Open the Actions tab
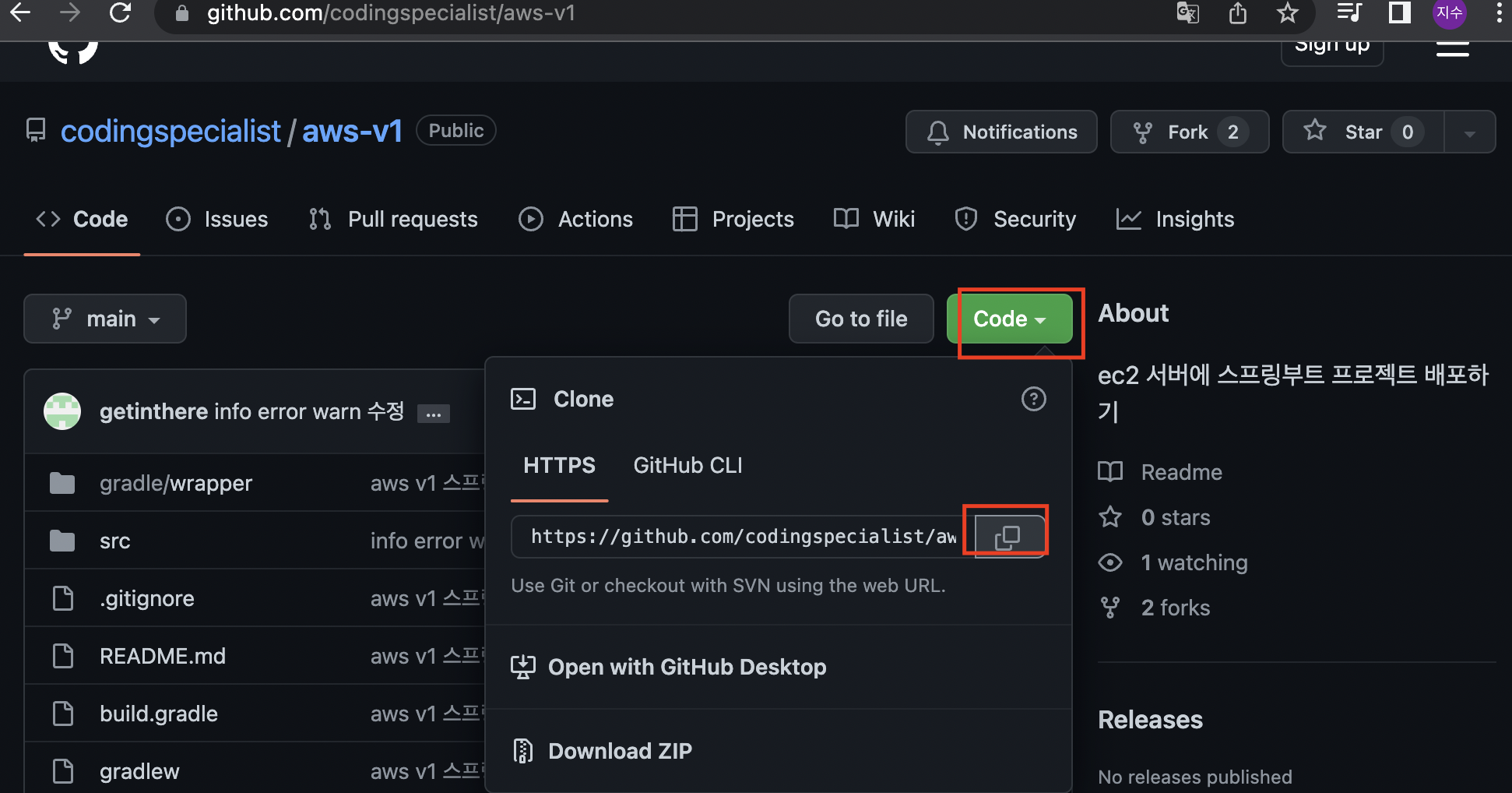 [x=575, y=220]
